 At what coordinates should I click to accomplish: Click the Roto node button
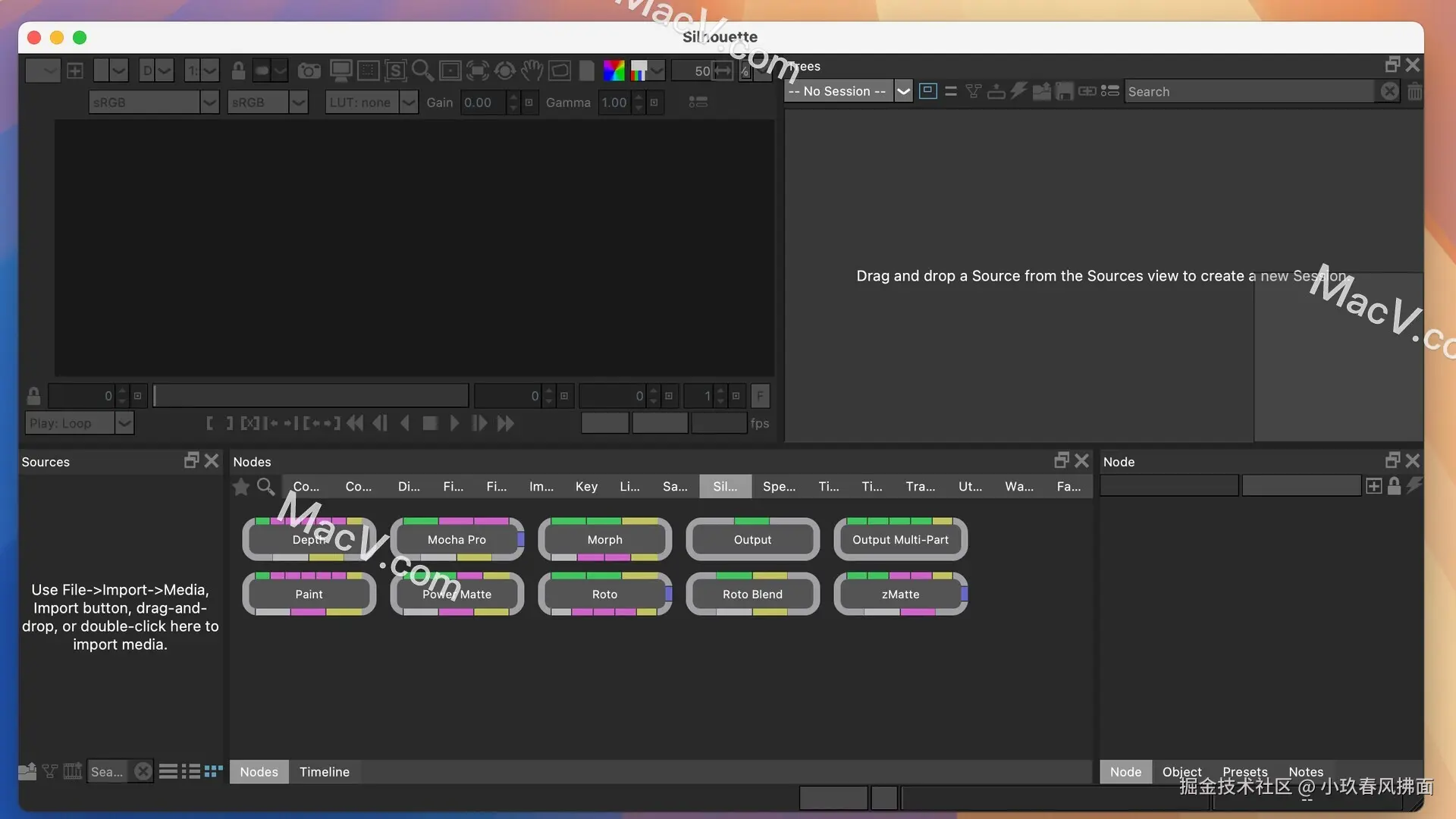point(604,594)
